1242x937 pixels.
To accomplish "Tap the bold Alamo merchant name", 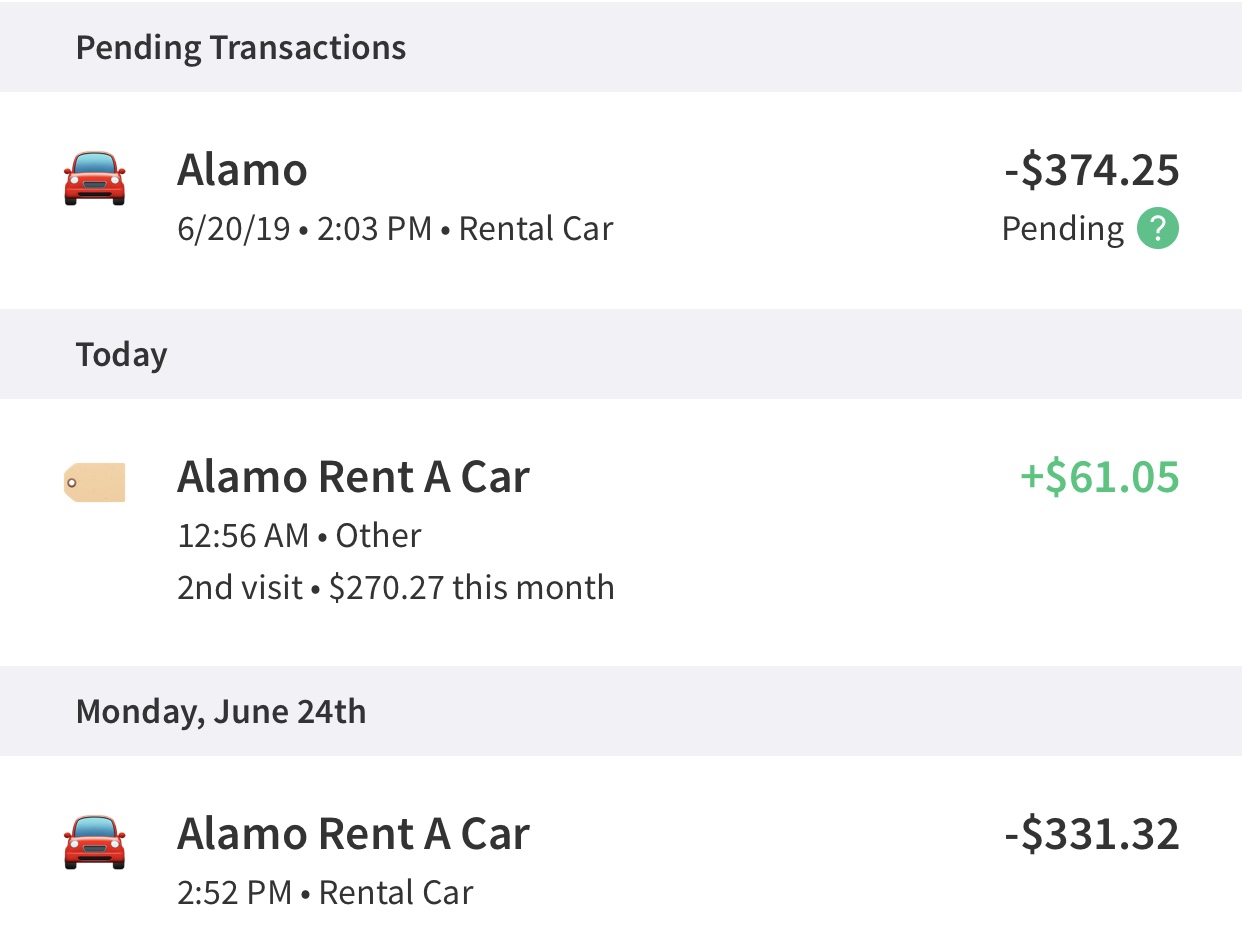I will tap(242, 170).
